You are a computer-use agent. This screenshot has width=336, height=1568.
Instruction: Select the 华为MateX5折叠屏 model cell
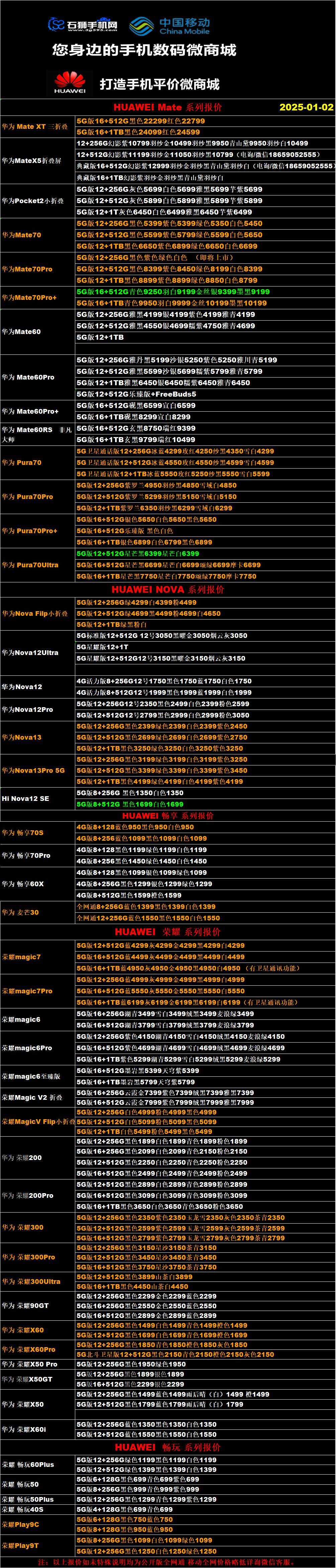click(38, 161)
